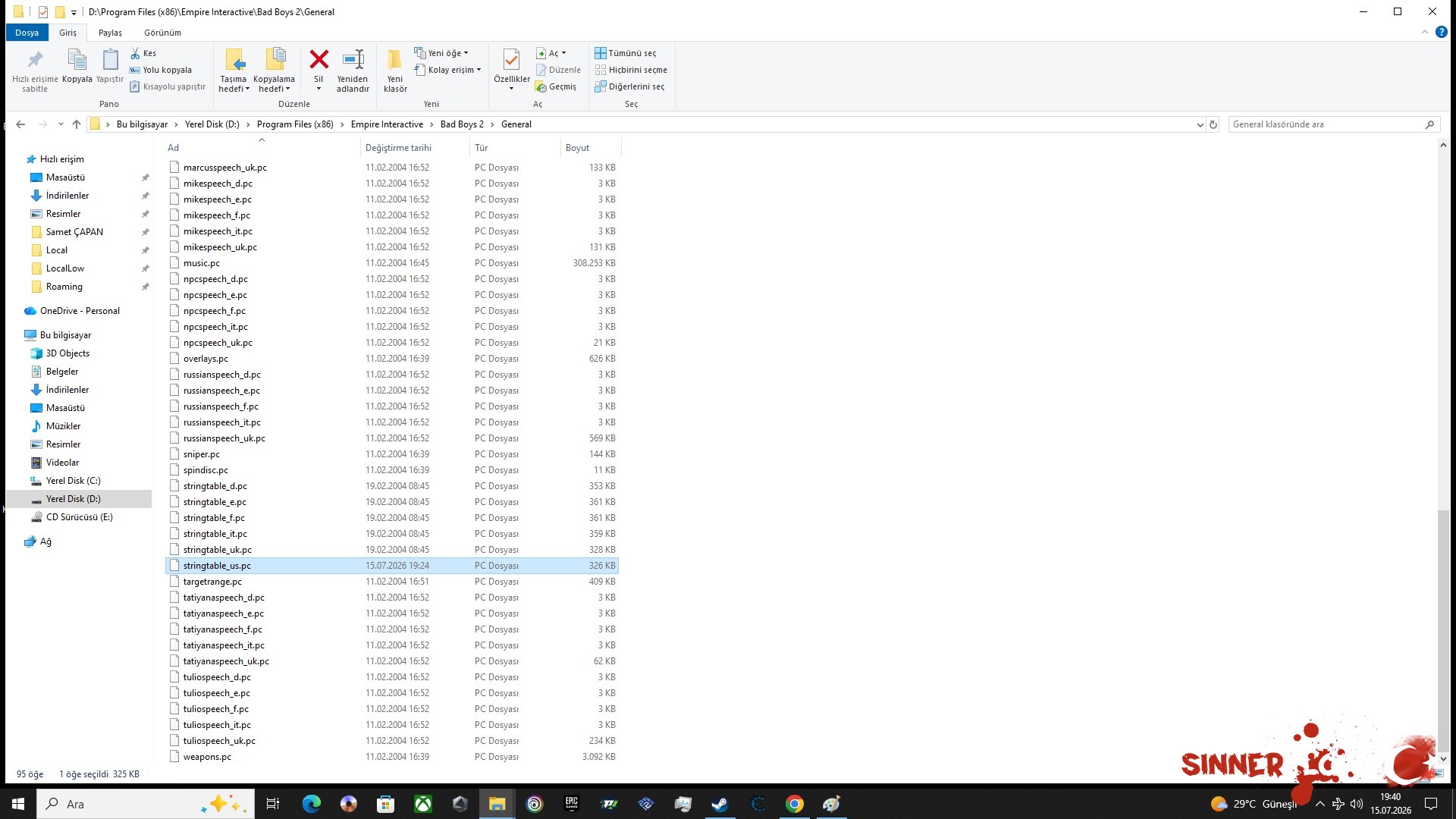Click the Kes (Cut) scissors icon
This screenshot has width=1456, height=819.
pyautogui.click(x=136, y=53)
